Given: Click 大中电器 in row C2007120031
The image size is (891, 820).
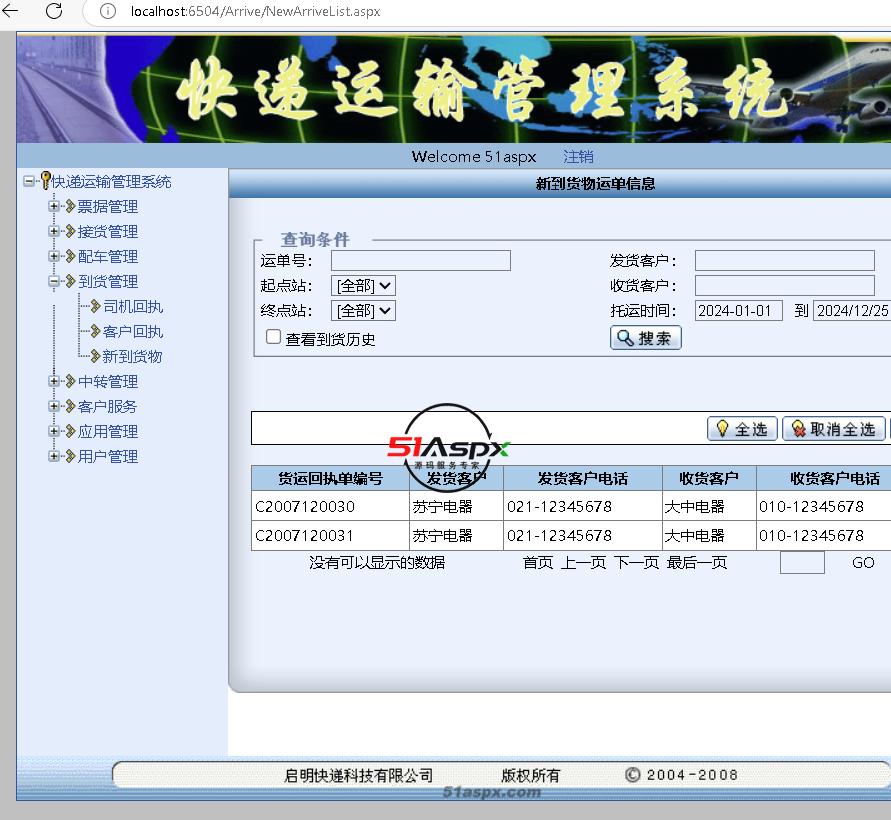Looking at the screenshot, I should point(694,535).
